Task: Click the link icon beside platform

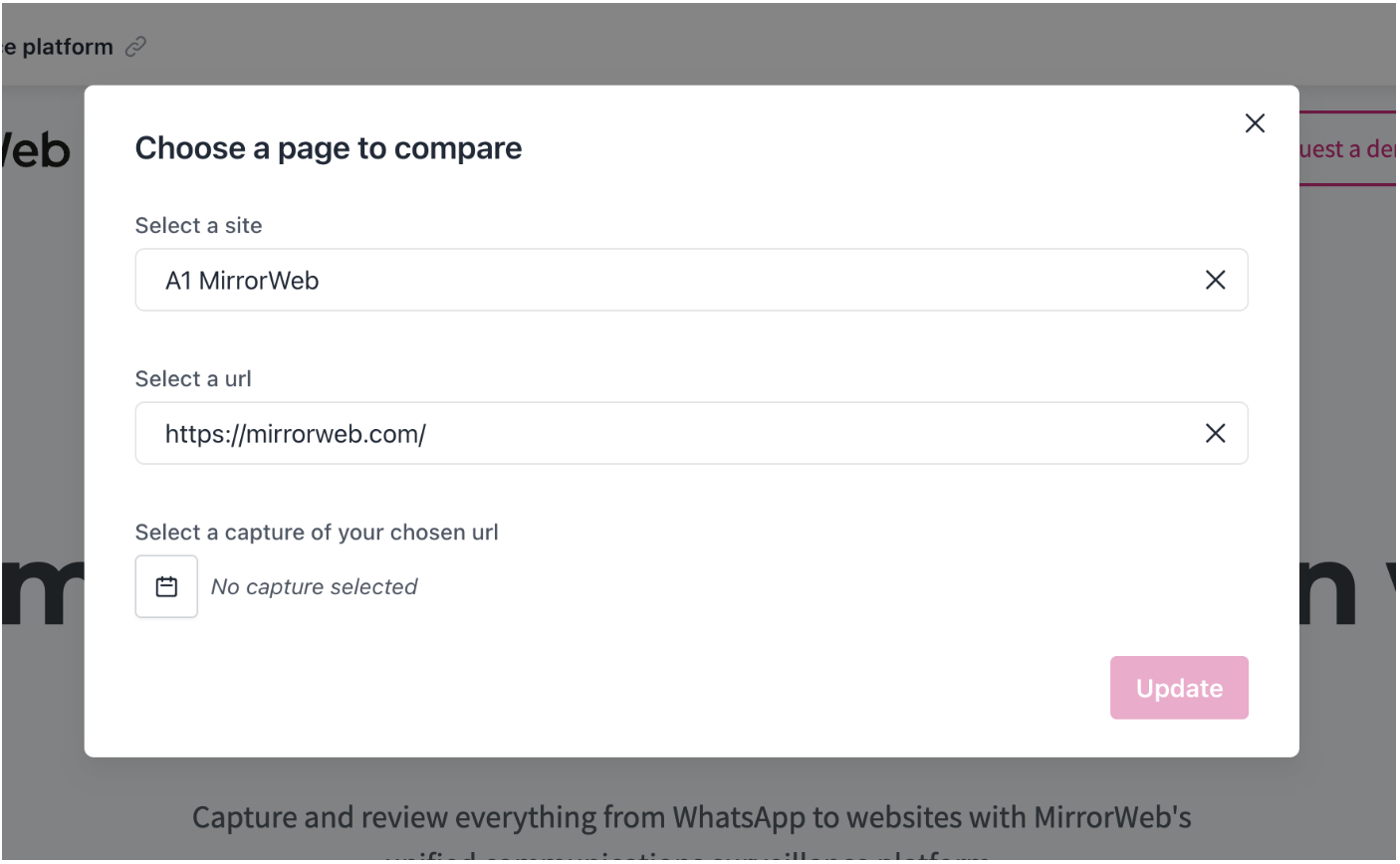Action: [x=136, y=47]
